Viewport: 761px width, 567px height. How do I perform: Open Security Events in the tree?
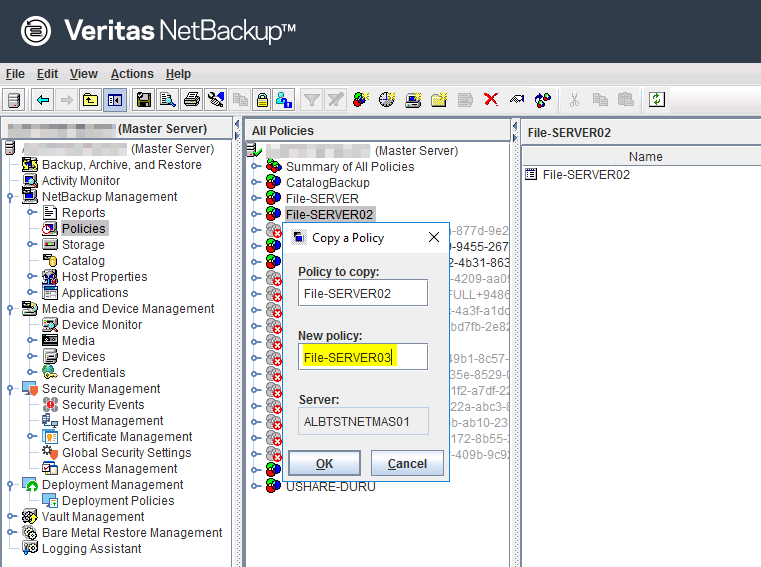[102, 405]
